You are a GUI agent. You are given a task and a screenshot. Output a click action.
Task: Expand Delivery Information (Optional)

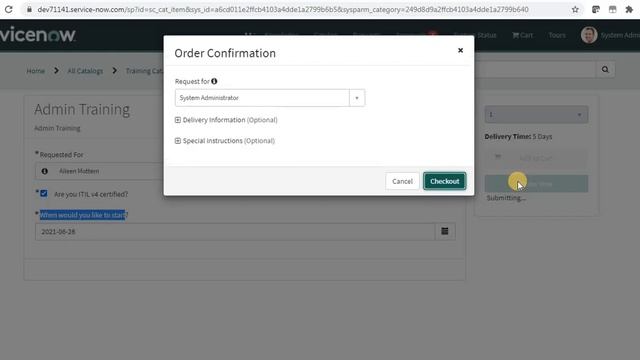coord(226,120)
